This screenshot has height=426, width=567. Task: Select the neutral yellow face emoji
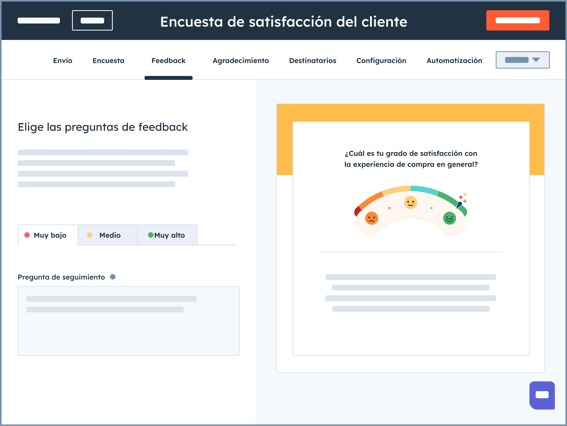pyautogui.click(x=410, y=202)
